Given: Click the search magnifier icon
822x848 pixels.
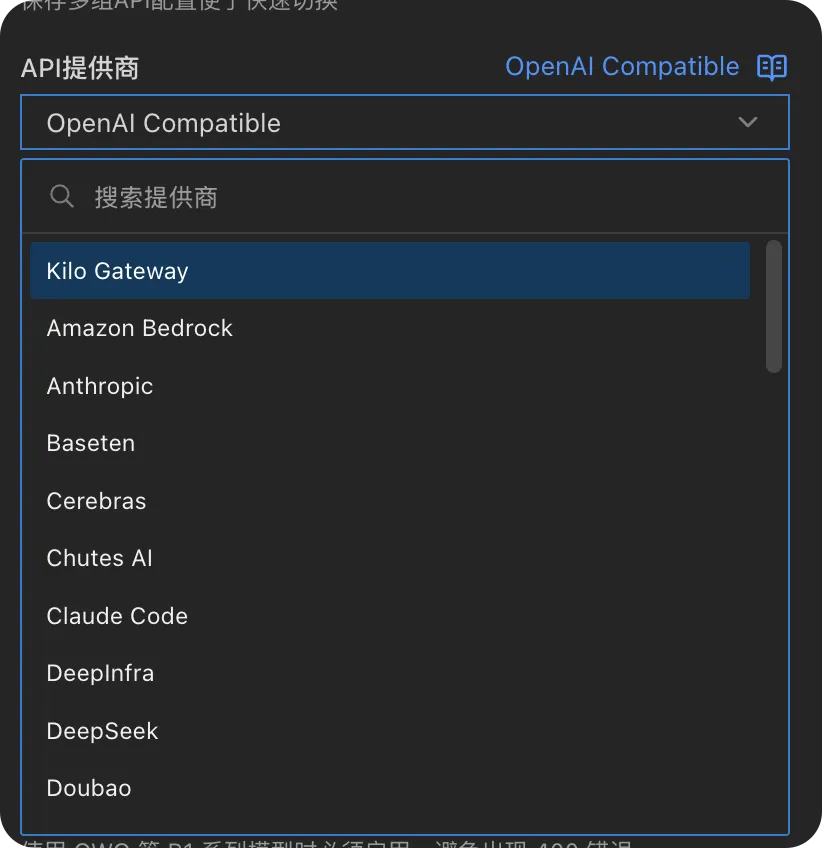Looking at the screenshot, I should click(x=62, y=197).
